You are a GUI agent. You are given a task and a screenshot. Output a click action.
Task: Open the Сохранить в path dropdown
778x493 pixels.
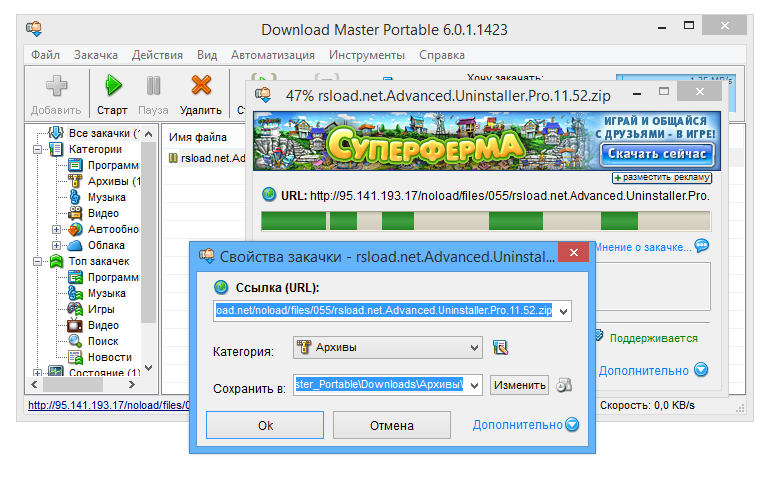[x=474, y=385]
